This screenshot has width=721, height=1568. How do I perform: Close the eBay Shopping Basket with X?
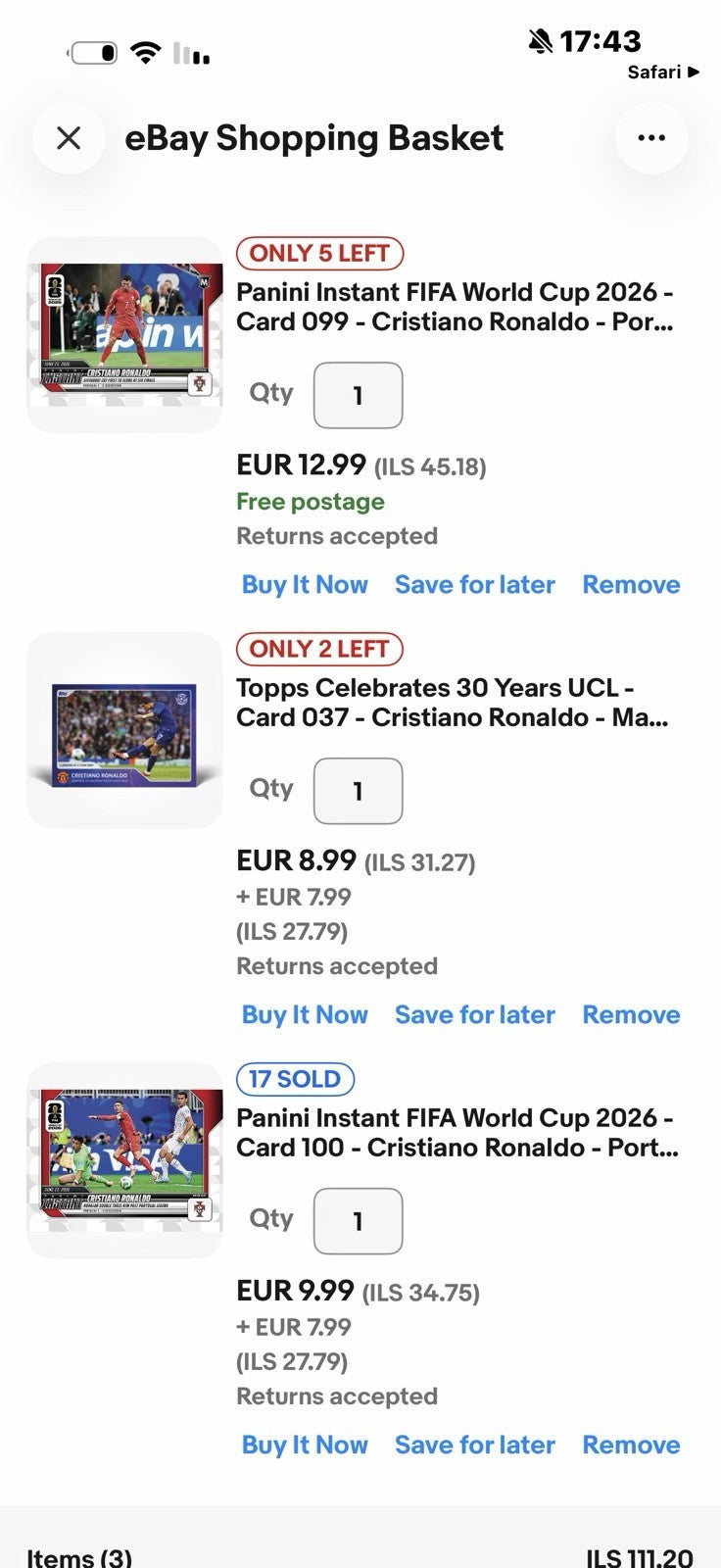(x=69, y=138)
